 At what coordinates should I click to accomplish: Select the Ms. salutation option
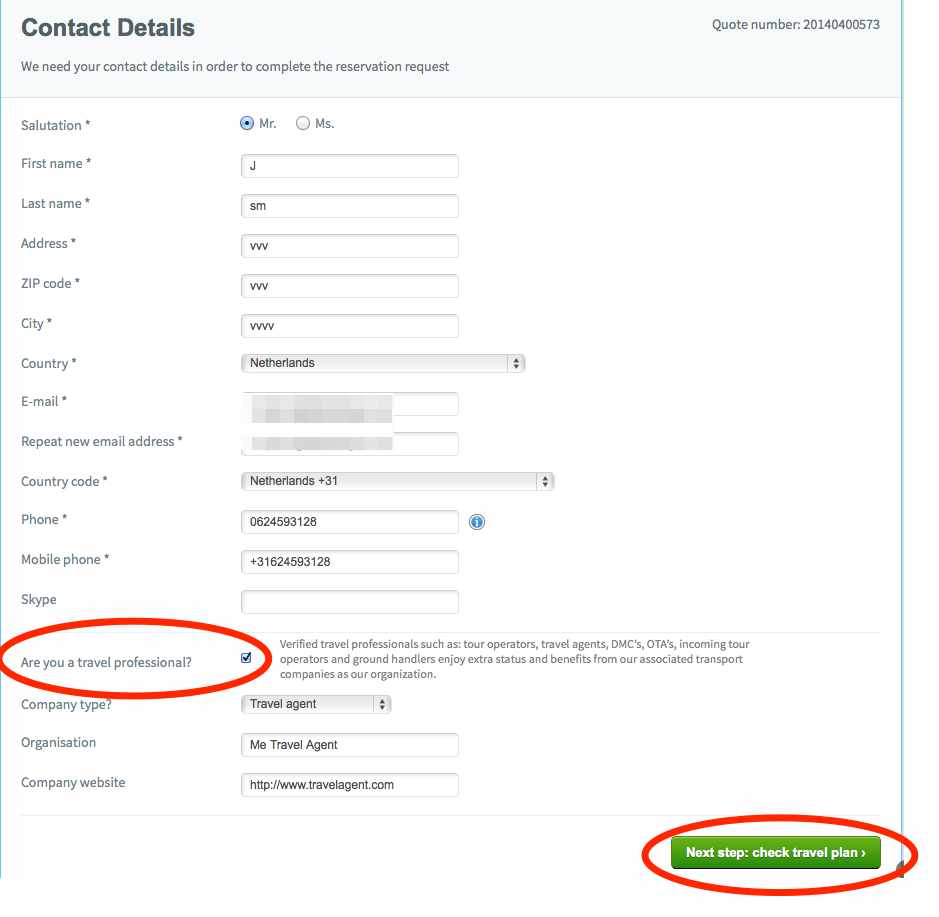(303, 123)
